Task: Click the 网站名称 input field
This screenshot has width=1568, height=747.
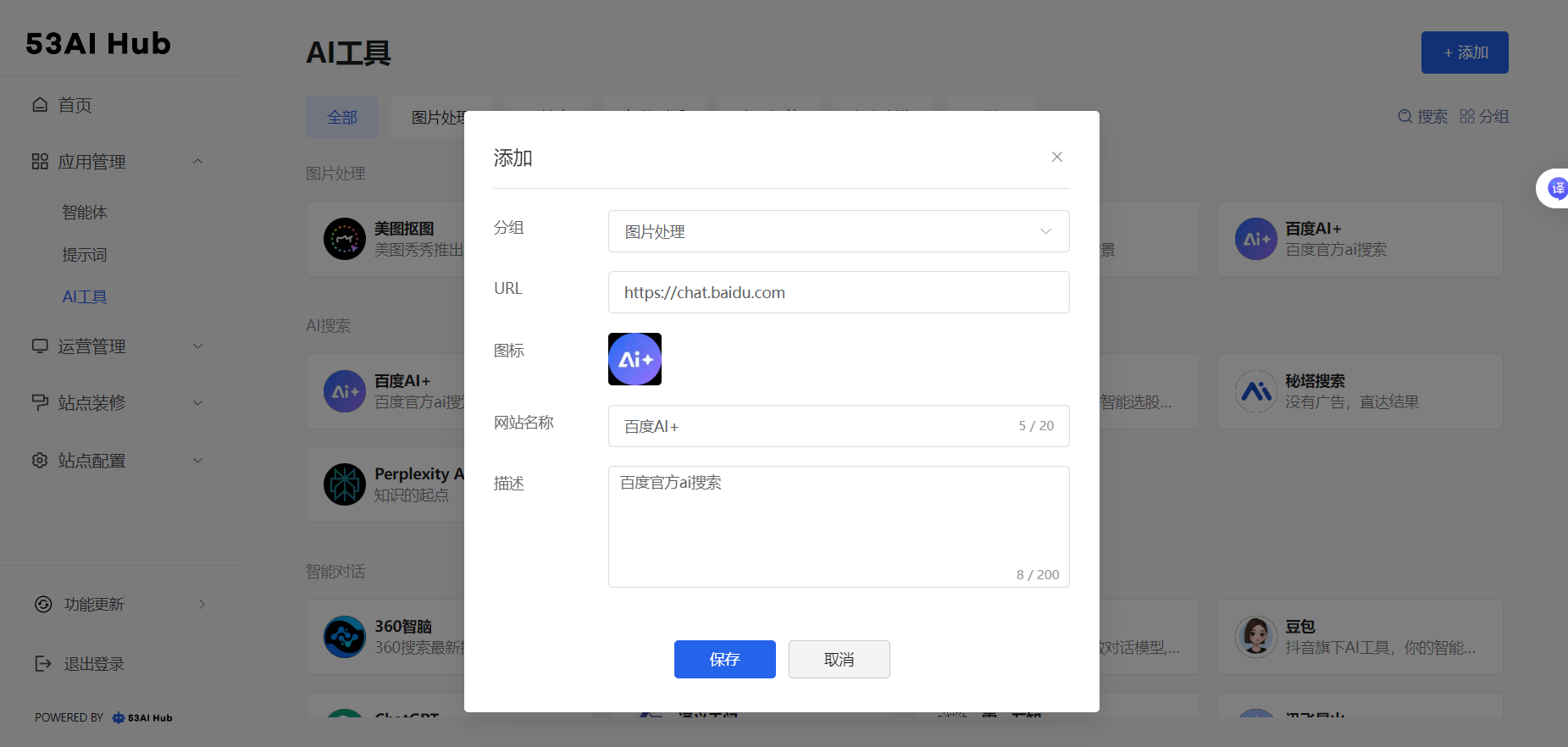Action: (x=813, y=426)
